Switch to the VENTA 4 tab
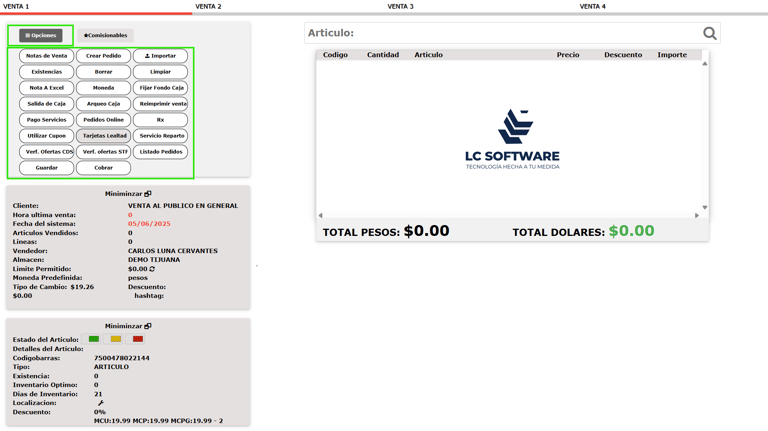 (x=592, y=6)
